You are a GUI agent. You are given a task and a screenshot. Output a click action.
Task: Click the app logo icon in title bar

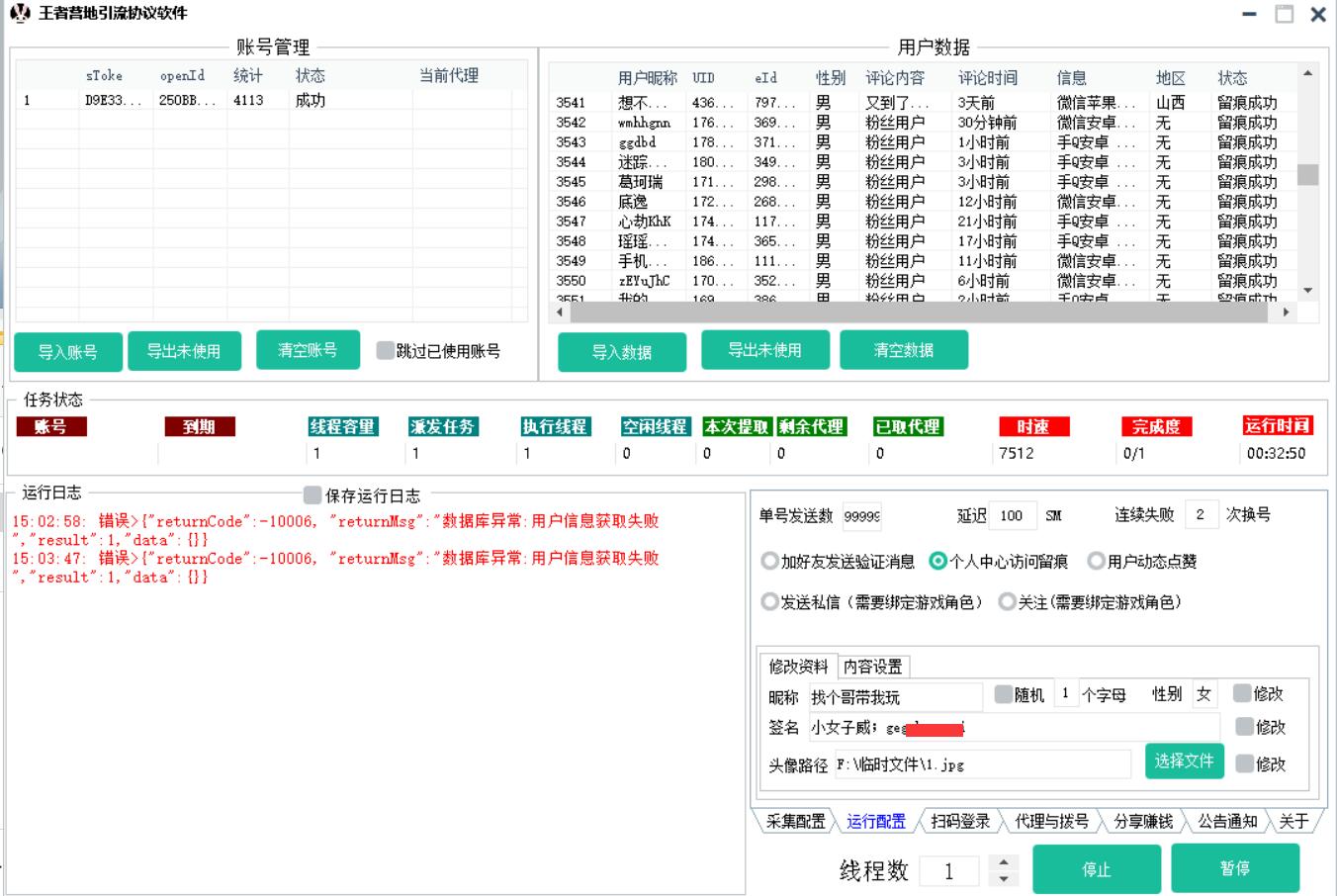coord(19,13)
